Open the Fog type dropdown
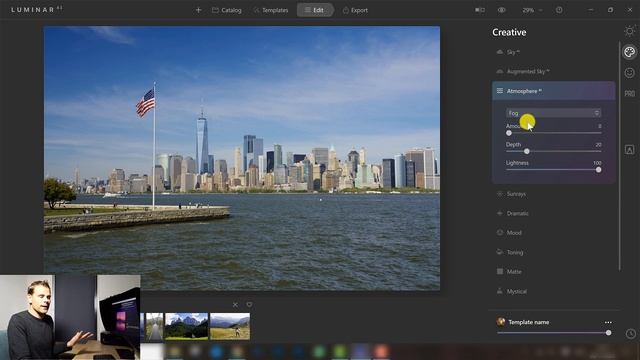Image resolution: width=640 pixels, height=360 pixels. tap(553, 113)
